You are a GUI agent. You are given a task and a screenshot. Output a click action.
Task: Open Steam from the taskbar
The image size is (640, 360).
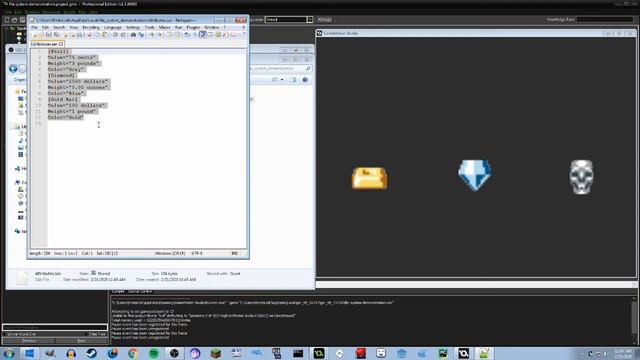coord(91,353)
